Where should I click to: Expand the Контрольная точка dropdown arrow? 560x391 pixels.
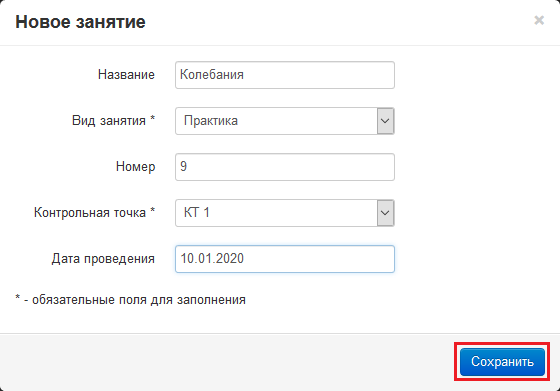pos(385,213)
